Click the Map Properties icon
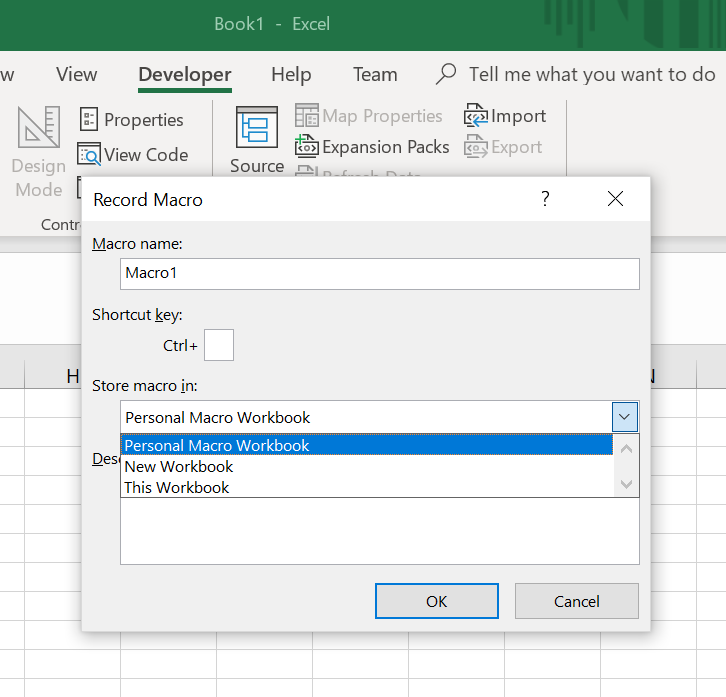The width and height of the screenshot is (726, 697). pyautogui.click(x=307, y=116)
